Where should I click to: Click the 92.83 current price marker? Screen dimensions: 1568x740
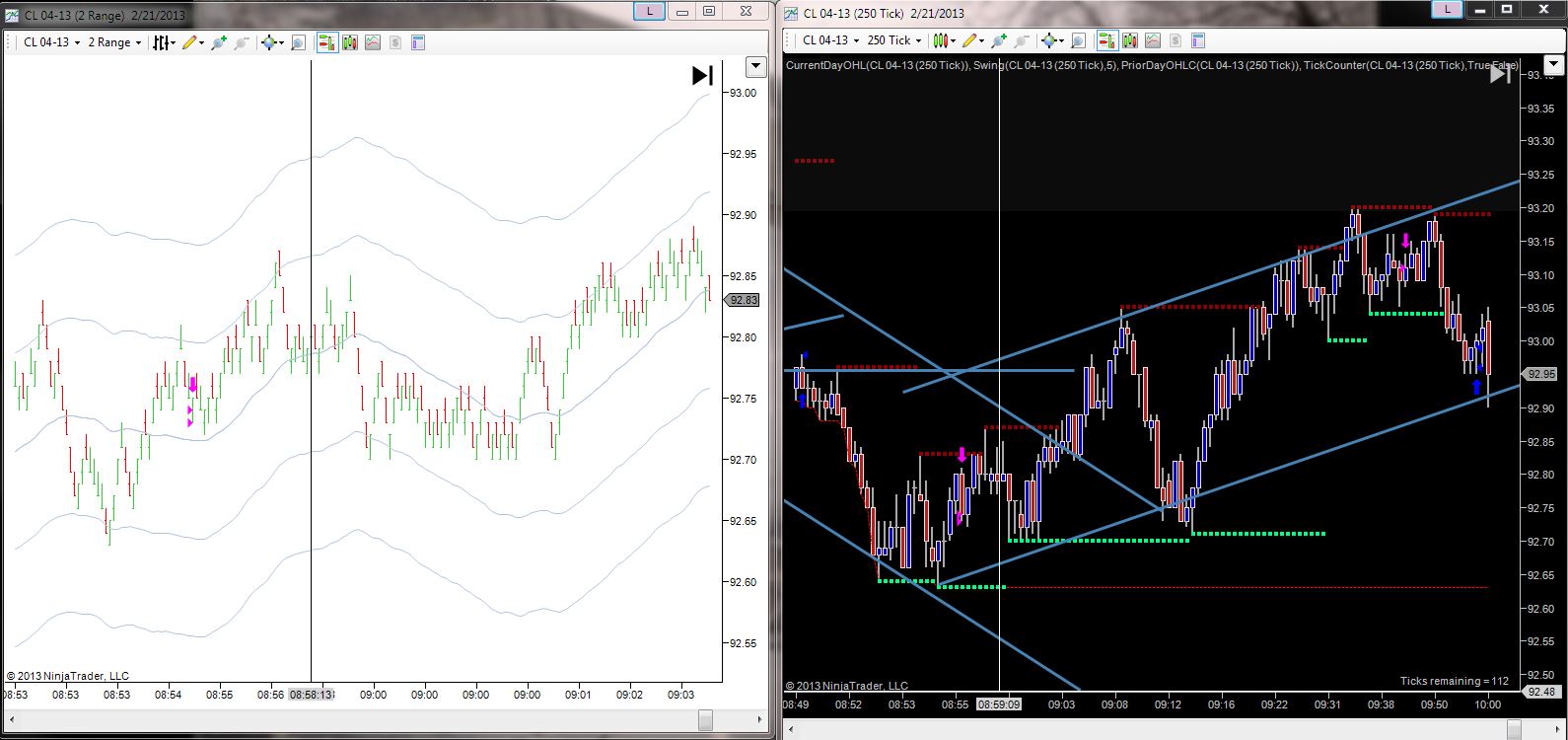pyautogui.click(x=742, y=300)
